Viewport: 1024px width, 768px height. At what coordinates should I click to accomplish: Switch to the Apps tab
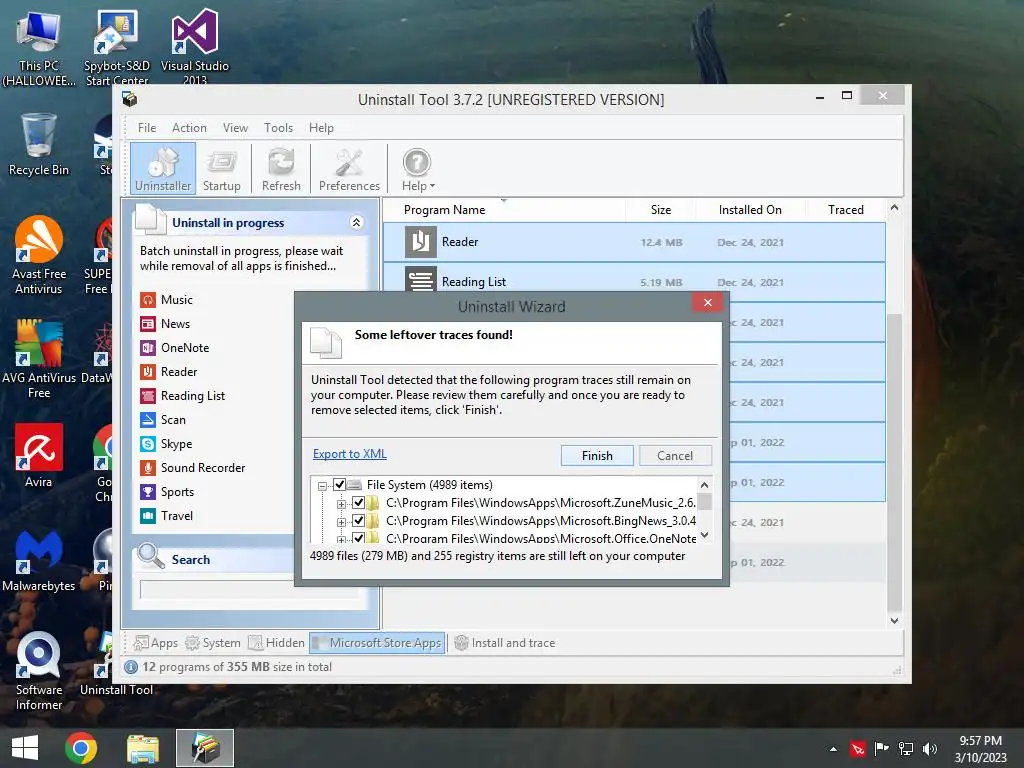point(155,643)
